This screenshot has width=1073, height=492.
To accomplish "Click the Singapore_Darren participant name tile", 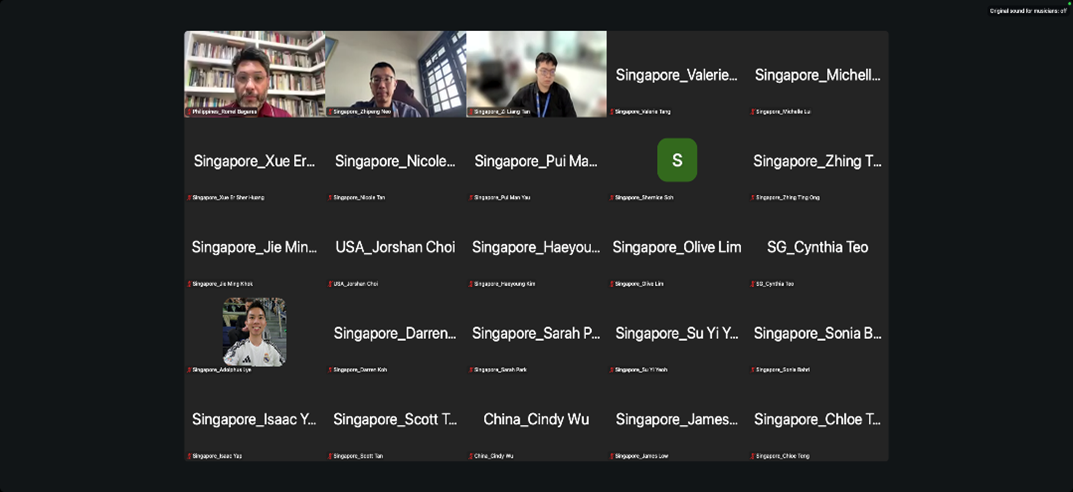I will pyautogui.click(x=395, y=333).
